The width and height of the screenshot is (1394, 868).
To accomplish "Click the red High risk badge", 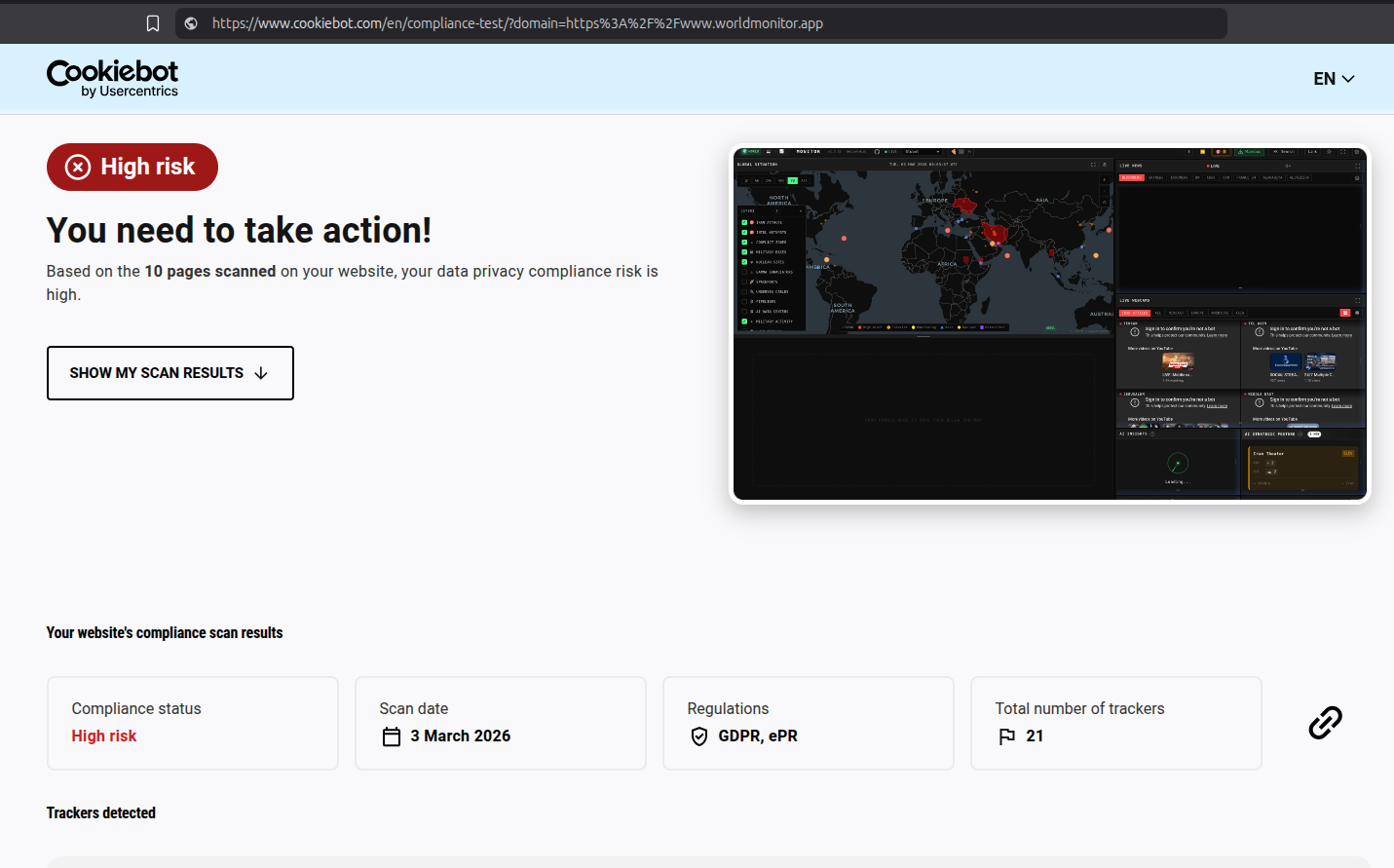I will [x=132, y=168].
